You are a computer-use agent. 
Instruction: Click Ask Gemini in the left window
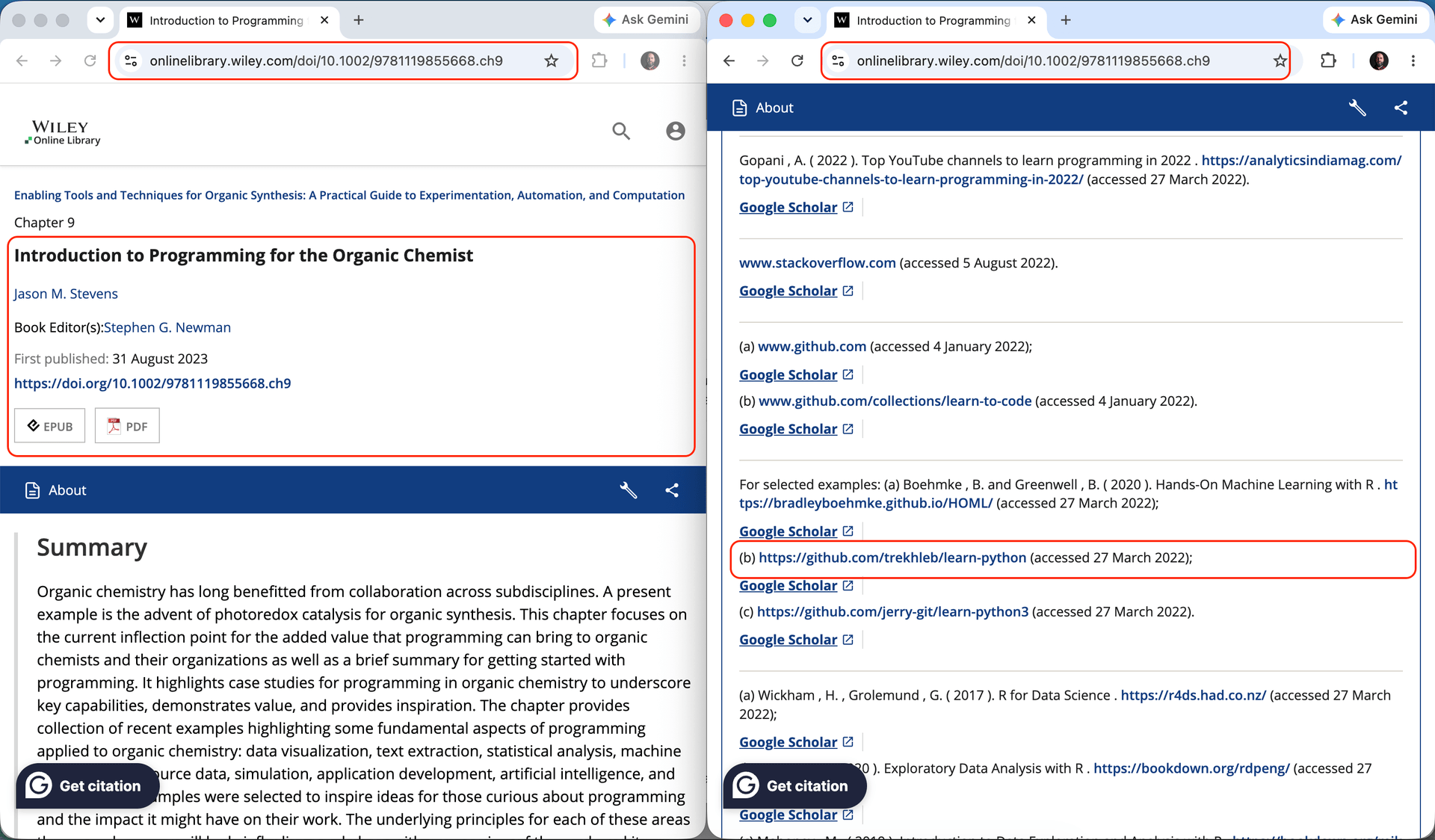[646, 19]
